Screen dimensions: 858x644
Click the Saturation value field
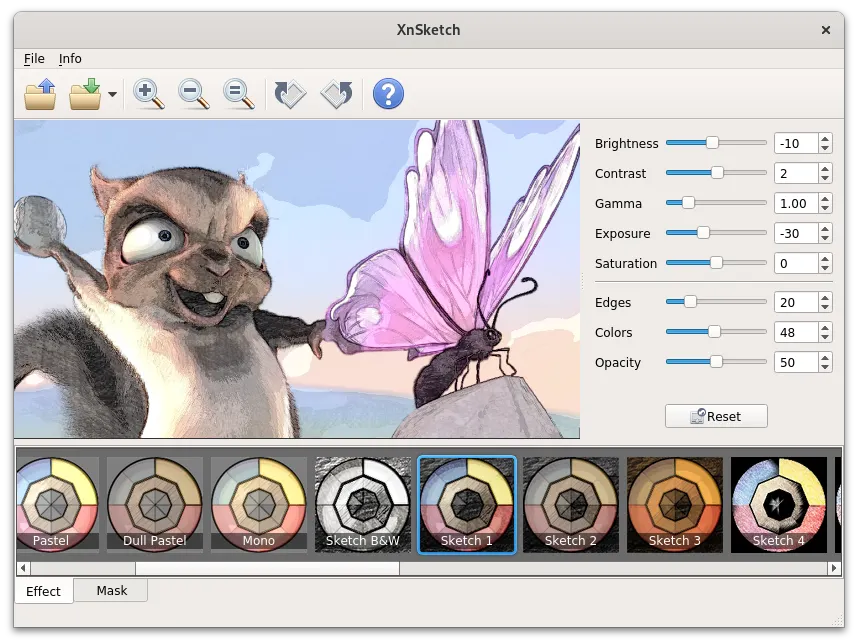click(x=796, y=264)
